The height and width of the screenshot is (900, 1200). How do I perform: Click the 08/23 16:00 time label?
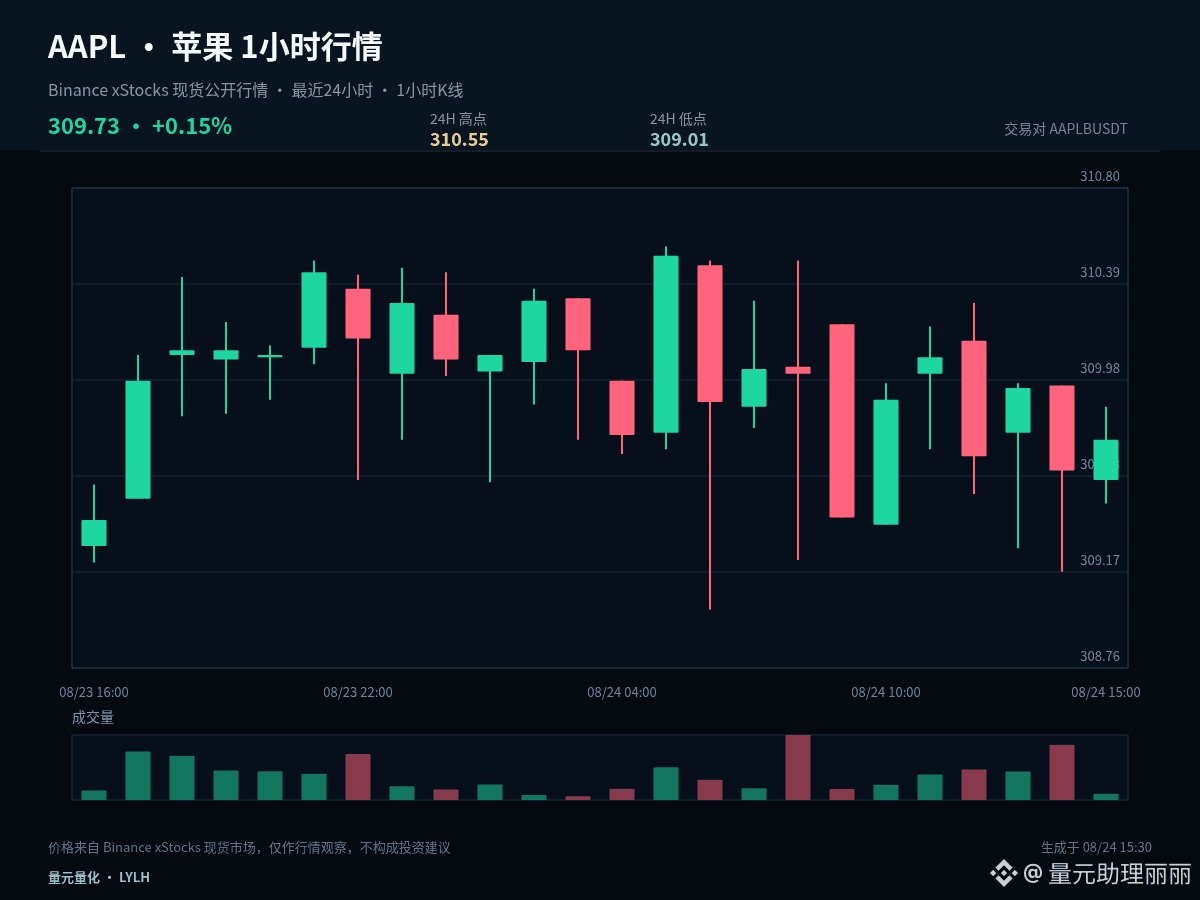[x=94, y=692]
